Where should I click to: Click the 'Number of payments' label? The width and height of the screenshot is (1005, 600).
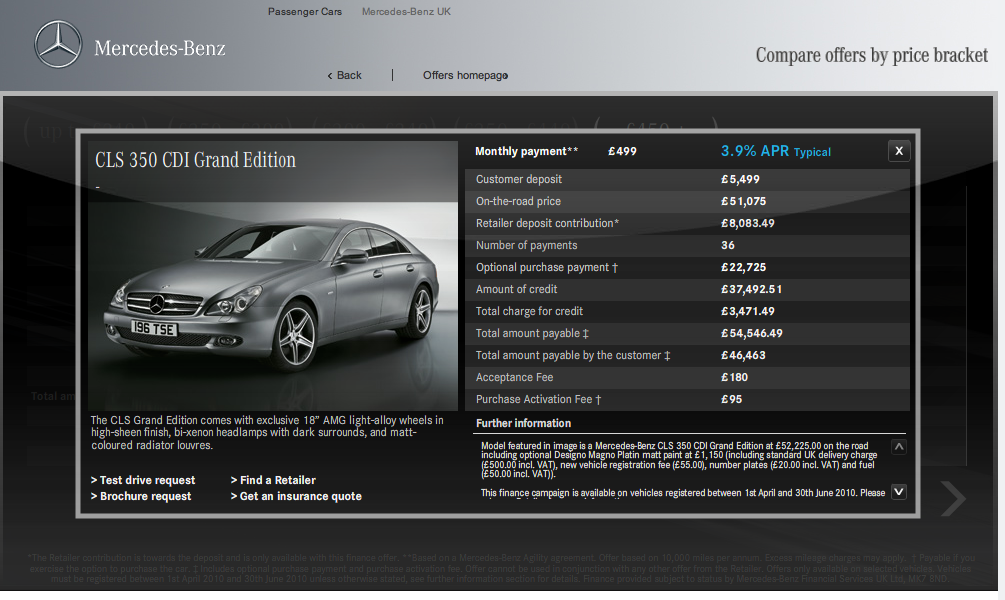(x=526, y=246)
